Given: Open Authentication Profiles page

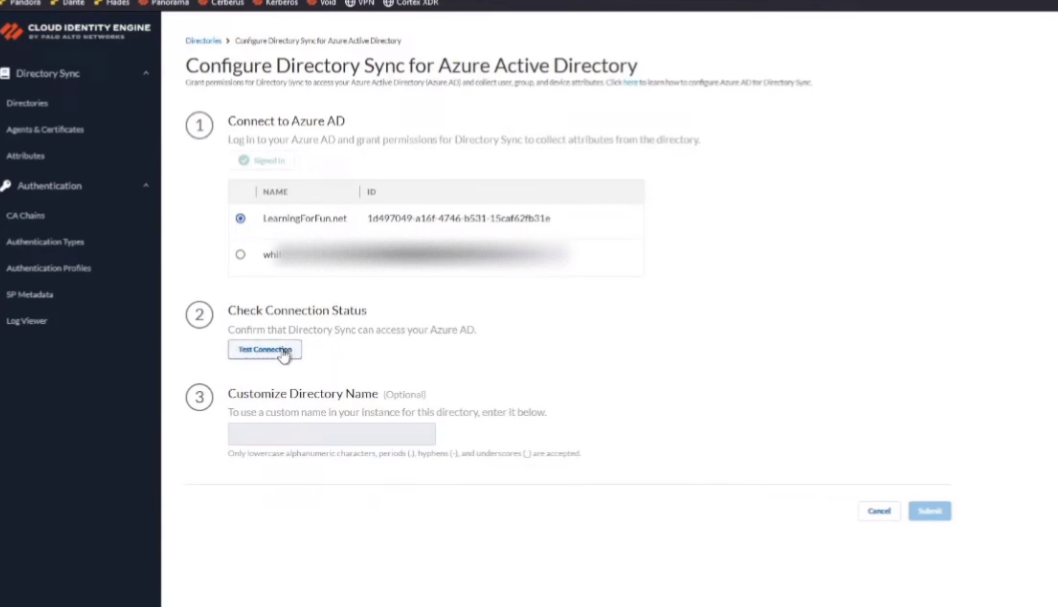Looking at the screenshot, I should tap(49, 268).
